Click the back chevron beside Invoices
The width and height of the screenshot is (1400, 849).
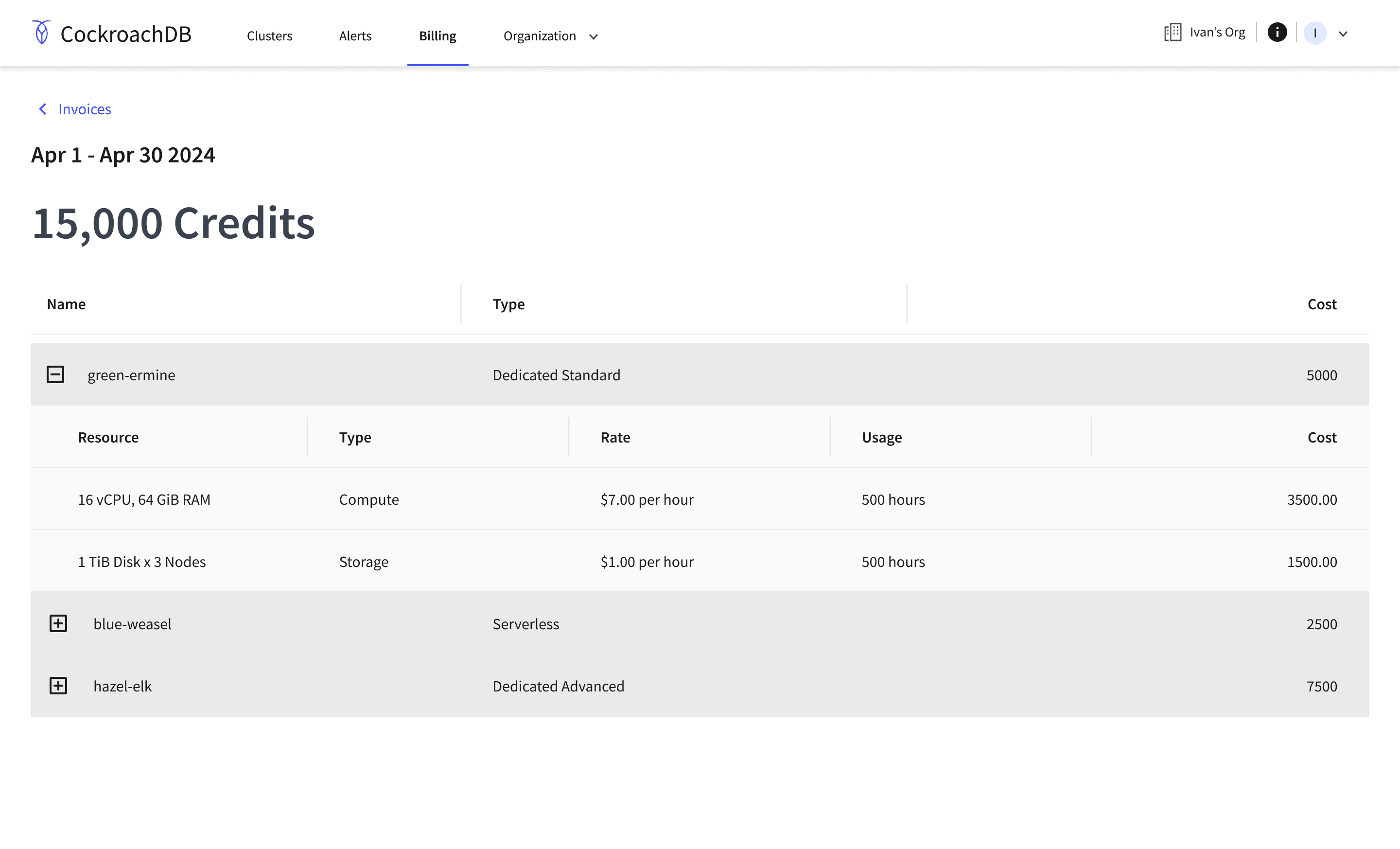click(43, 108)
